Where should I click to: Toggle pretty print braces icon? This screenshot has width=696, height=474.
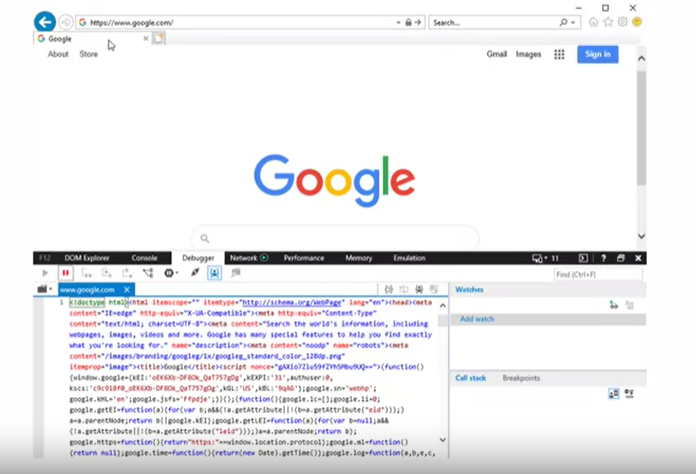coord(389,289)
